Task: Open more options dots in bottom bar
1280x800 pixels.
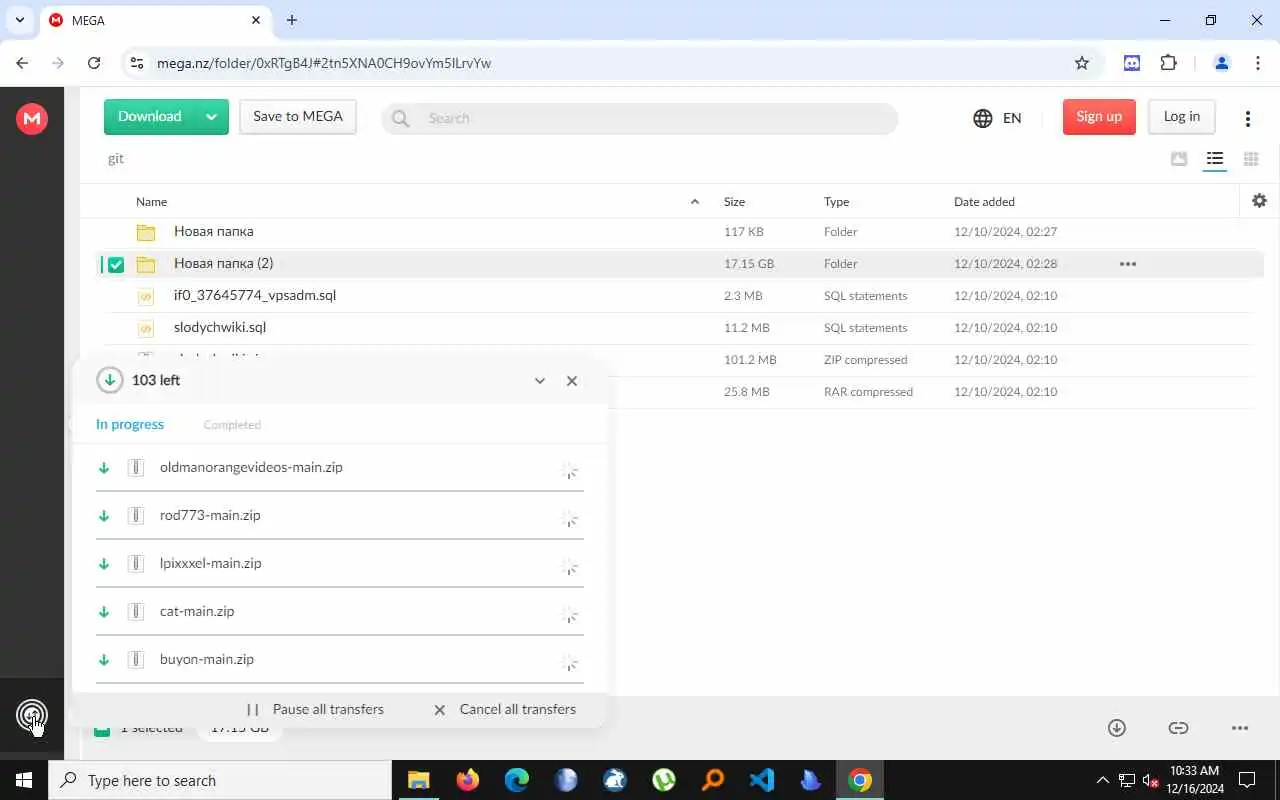Action: (1240, 728)
